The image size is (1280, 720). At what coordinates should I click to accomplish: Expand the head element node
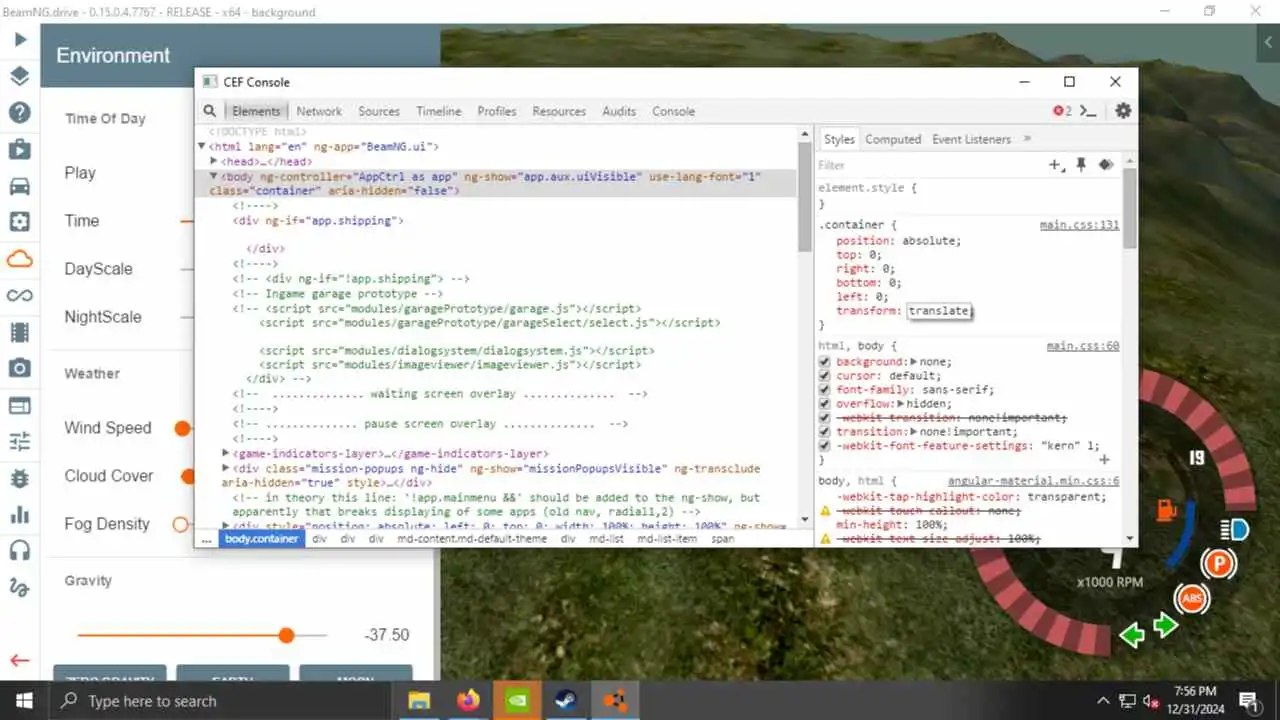coord(214,161)
